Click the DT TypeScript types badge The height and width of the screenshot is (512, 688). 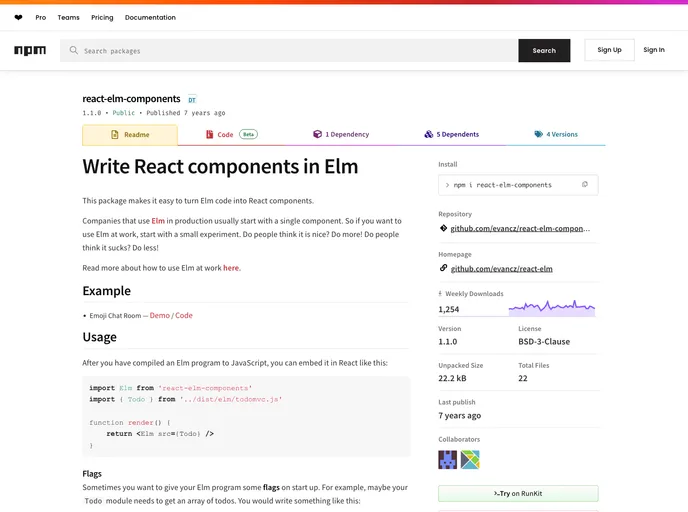click(192, 100)
